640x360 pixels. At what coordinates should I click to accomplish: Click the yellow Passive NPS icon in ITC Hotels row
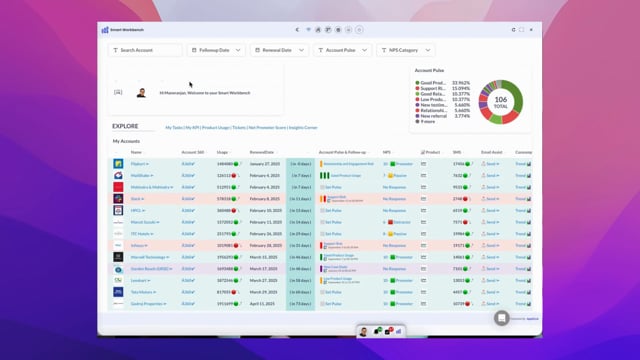click(x=390, y=234)
